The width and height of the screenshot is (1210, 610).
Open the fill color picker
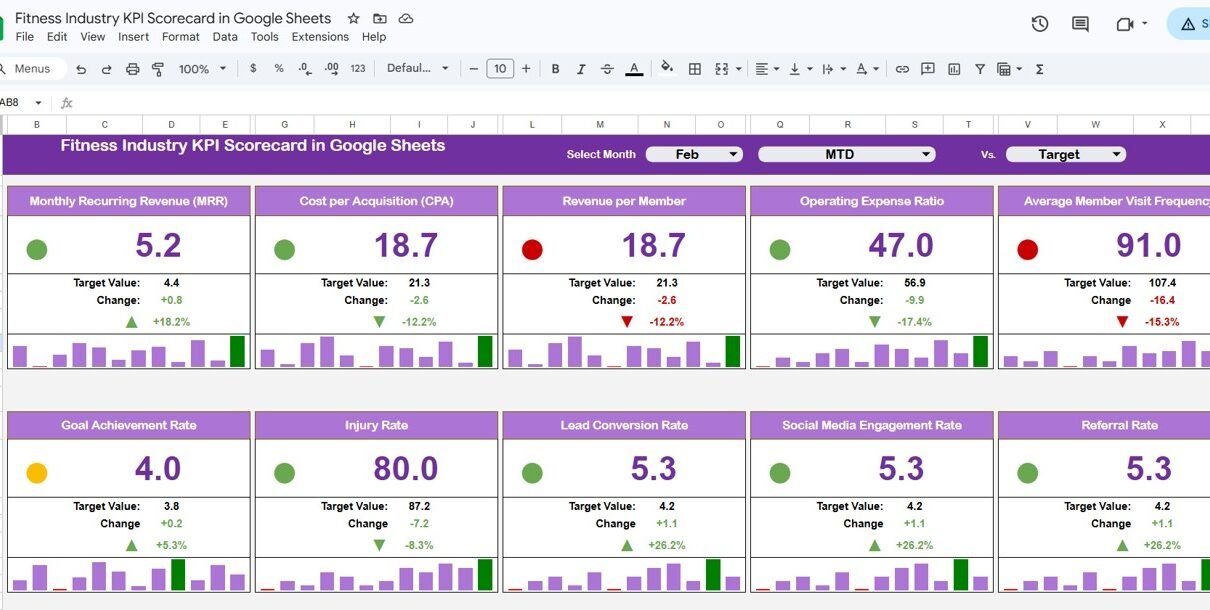(667, 69)
